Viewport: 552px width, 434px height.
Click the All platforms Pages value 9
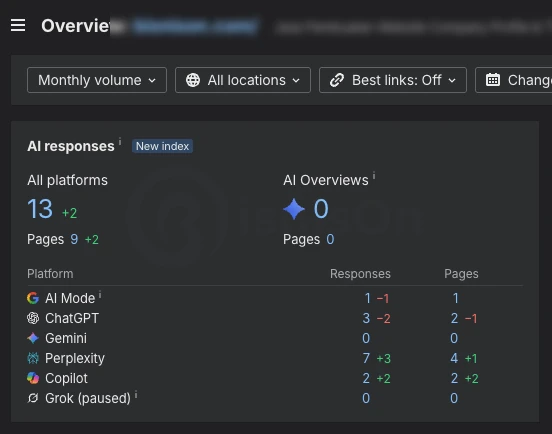pyautogui.click(x=74, y=239)
